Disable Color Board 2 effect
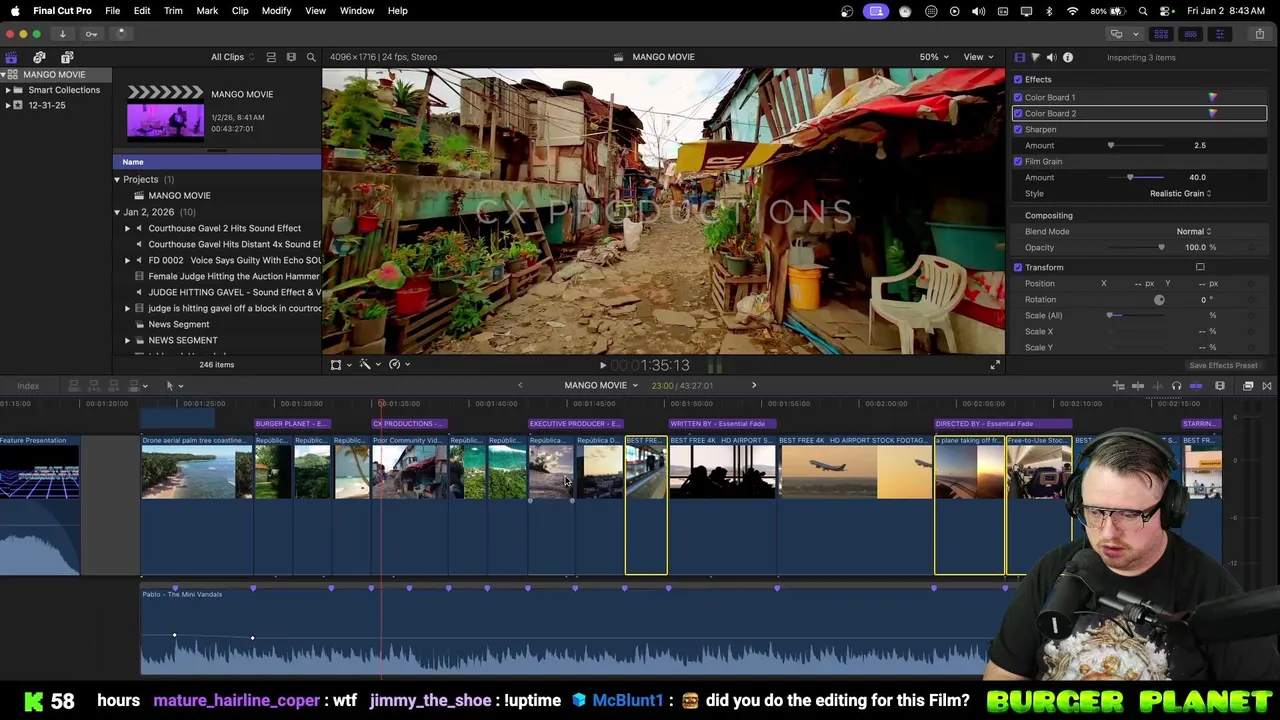 (1018, 113)
